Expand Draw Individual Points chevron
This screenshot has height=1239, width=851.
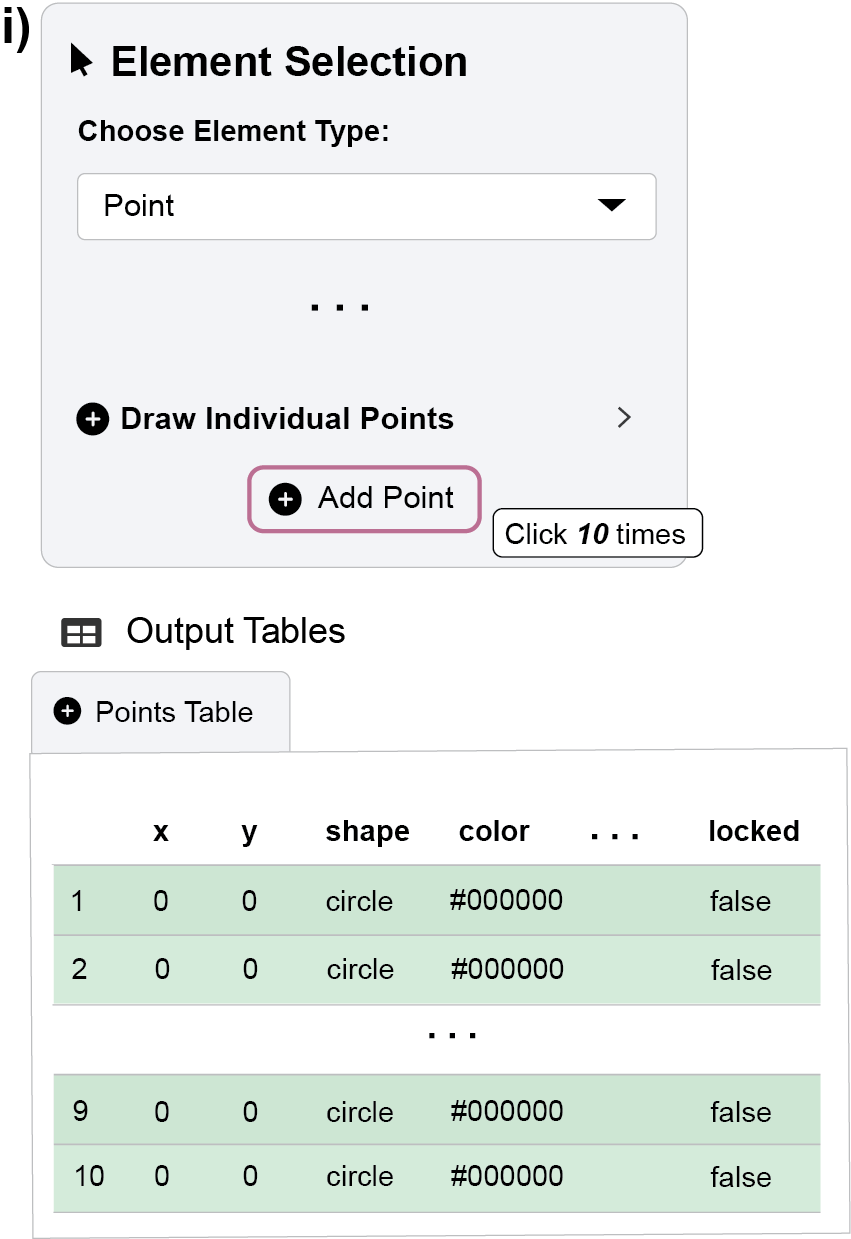pyautogui.click(x=624, y=418)
